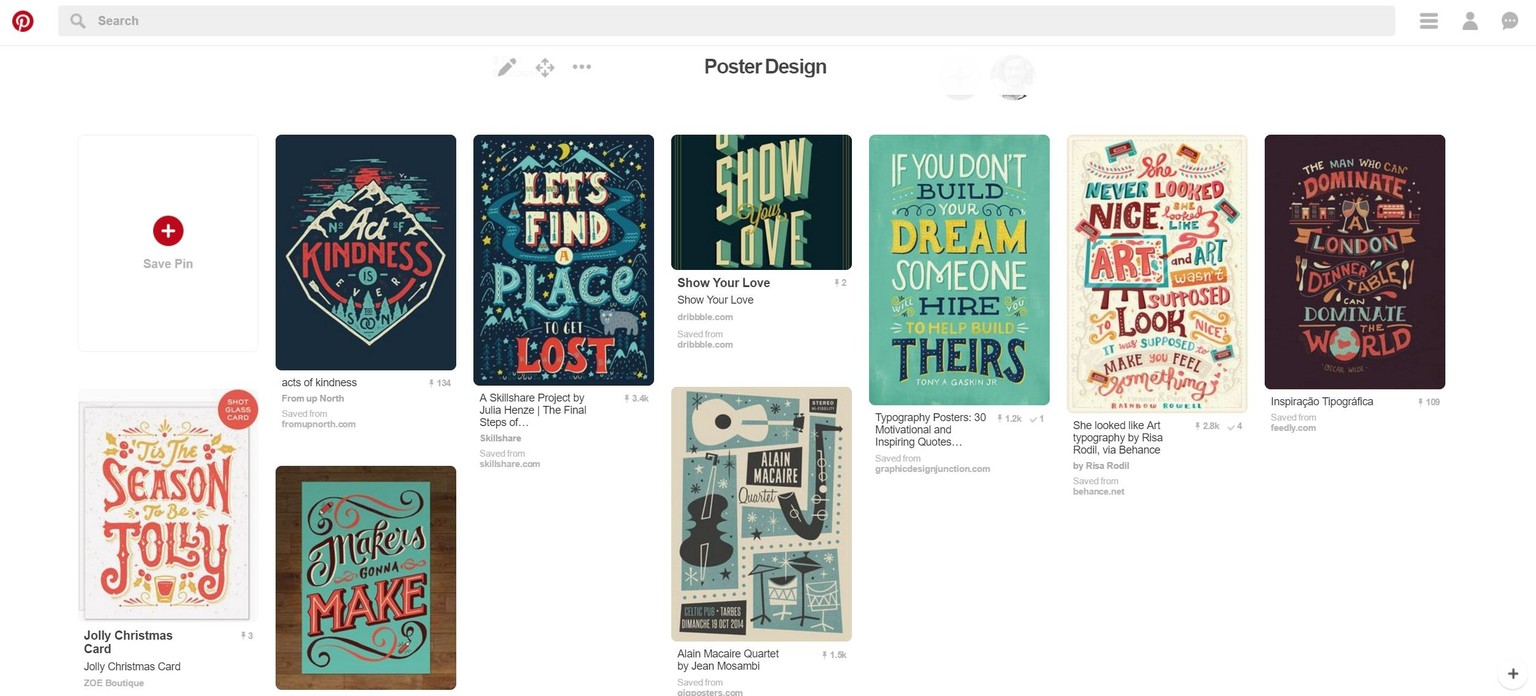Open the Season to be Jolly card

click(x=168, y=505)
